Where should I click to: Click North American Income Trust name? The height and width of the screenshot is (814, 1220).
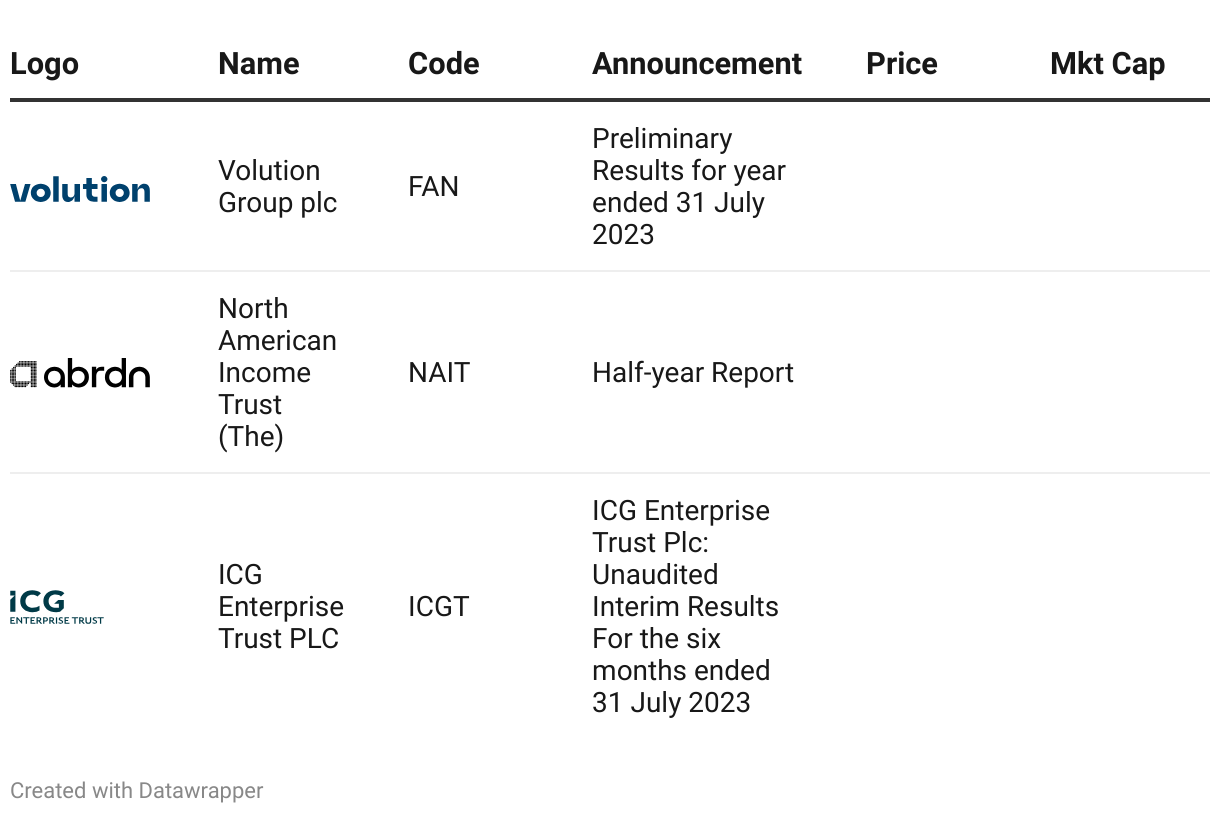coord(277,373)
